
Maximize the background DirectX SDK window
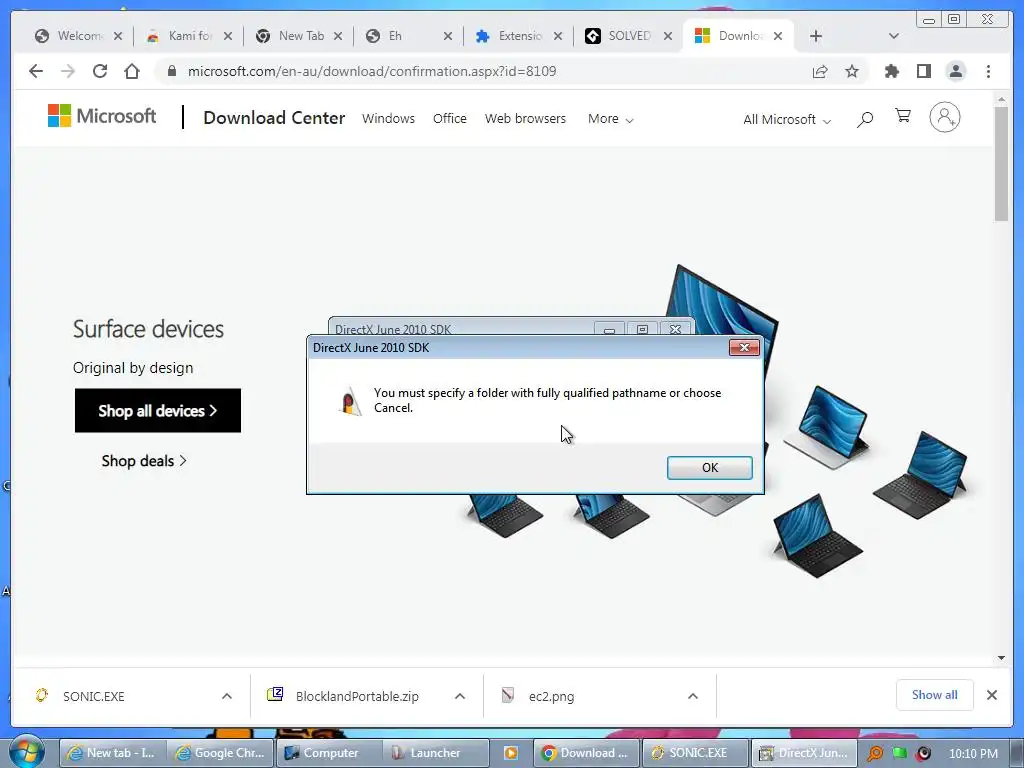pos(642,329)
